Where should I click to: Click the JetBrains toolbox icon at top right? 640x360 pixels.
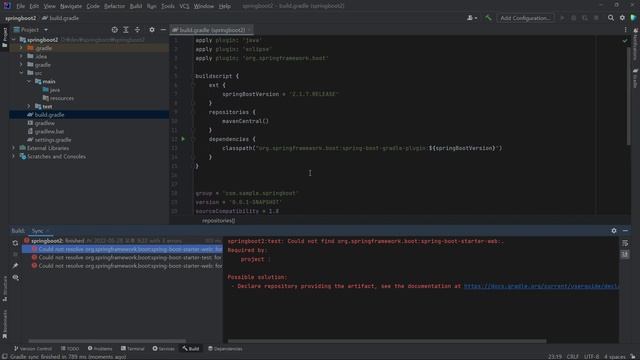click(x=633, y=18)
